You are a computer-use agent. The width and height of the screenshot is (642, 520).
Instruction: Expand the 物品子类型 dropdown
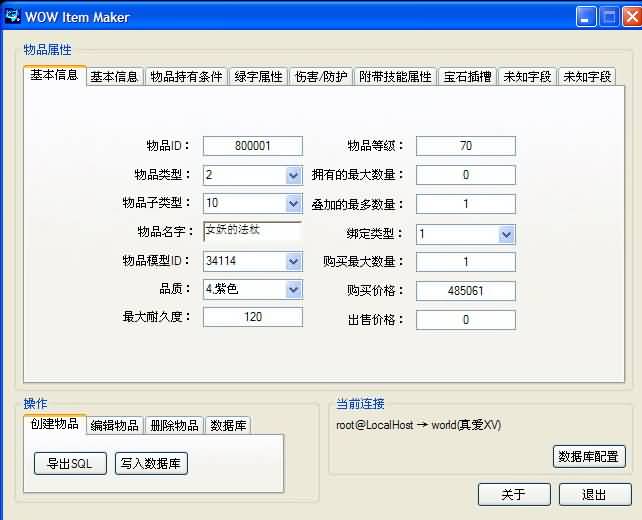click(293, 203)
